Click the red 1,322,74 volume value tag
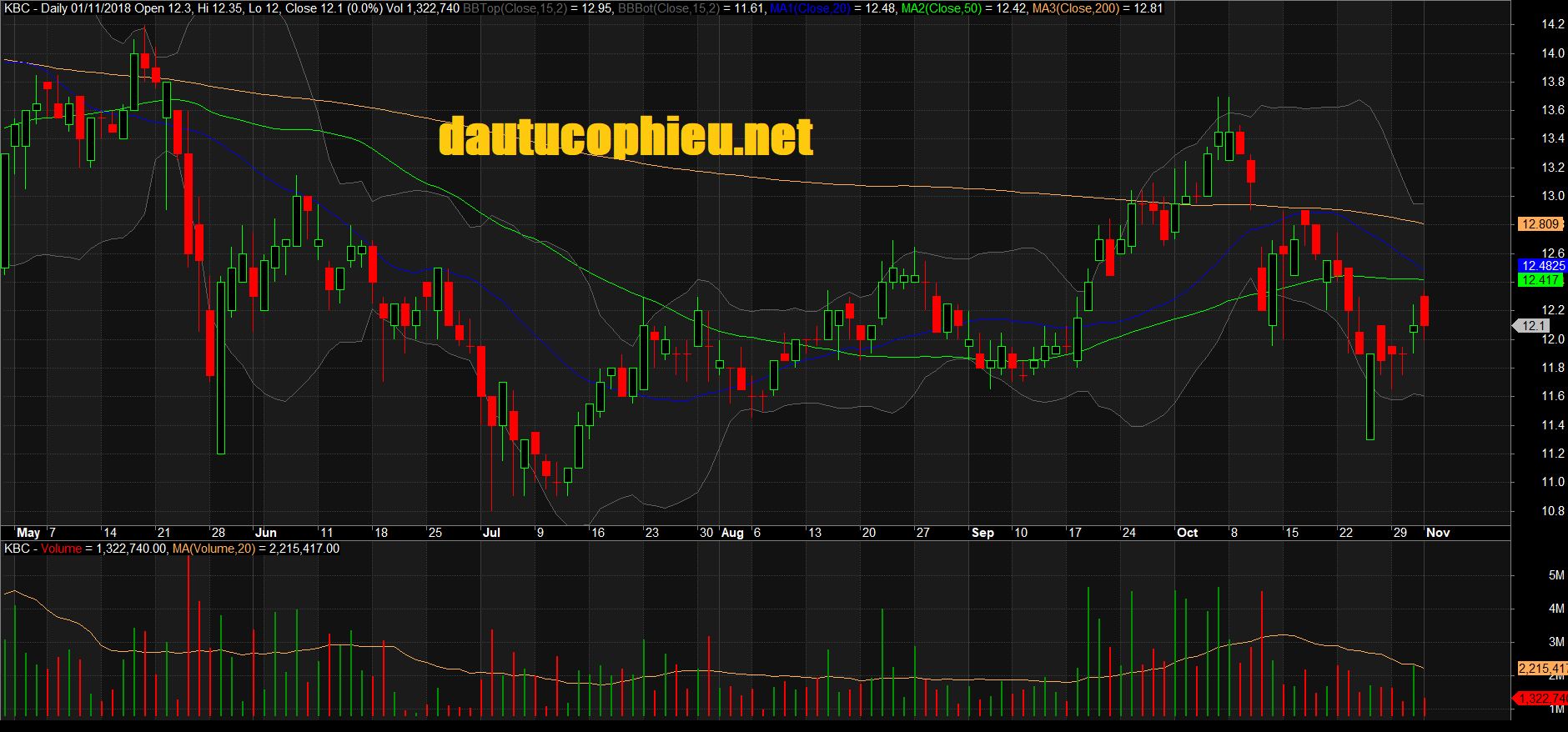 tap(1541, 699)
